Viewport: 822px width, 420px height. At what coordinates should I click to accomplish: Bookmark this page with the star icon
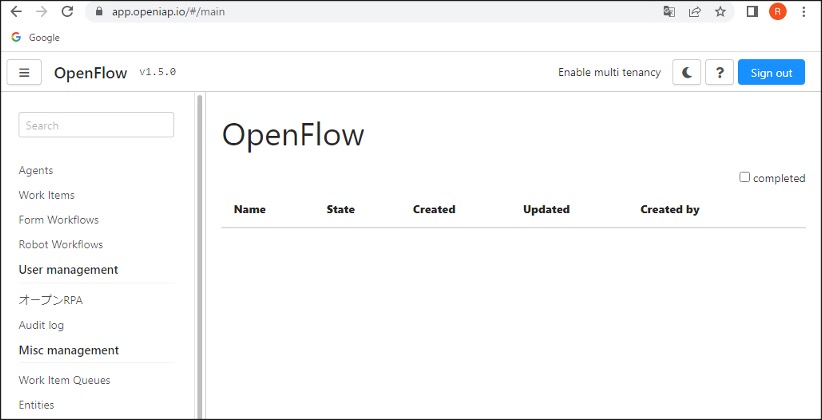point(720,12)
